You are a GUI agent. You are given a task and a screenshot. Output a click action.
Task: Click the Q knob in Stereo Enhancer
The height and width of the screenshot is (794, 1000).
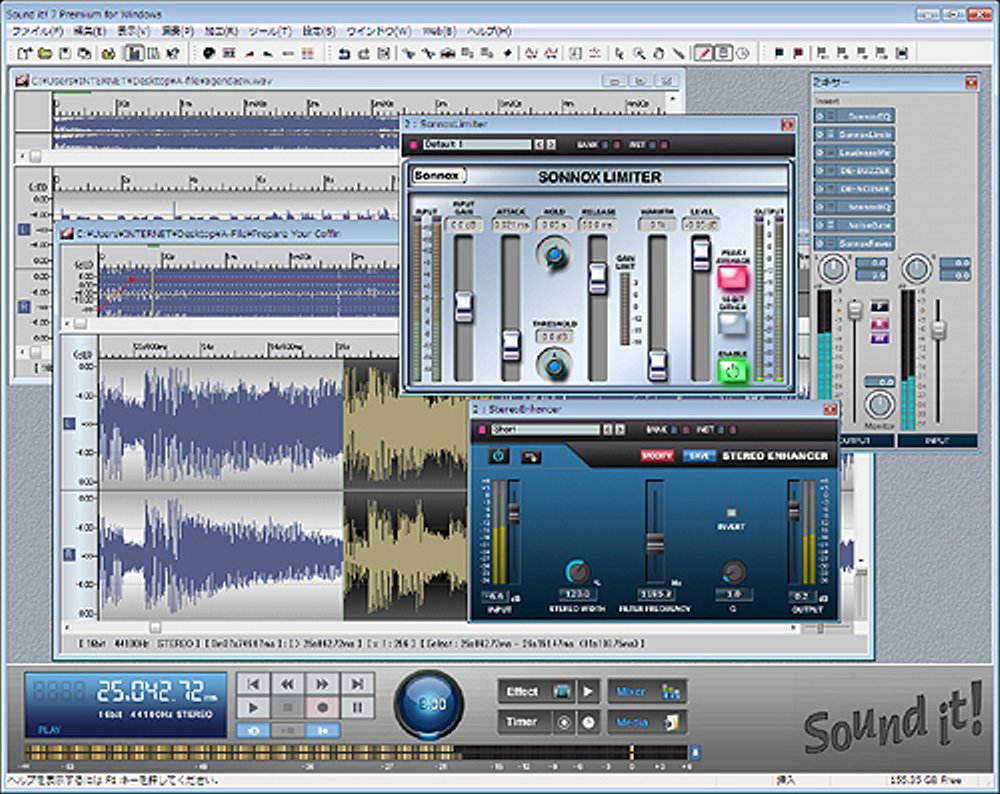click(x=733, y=571)
